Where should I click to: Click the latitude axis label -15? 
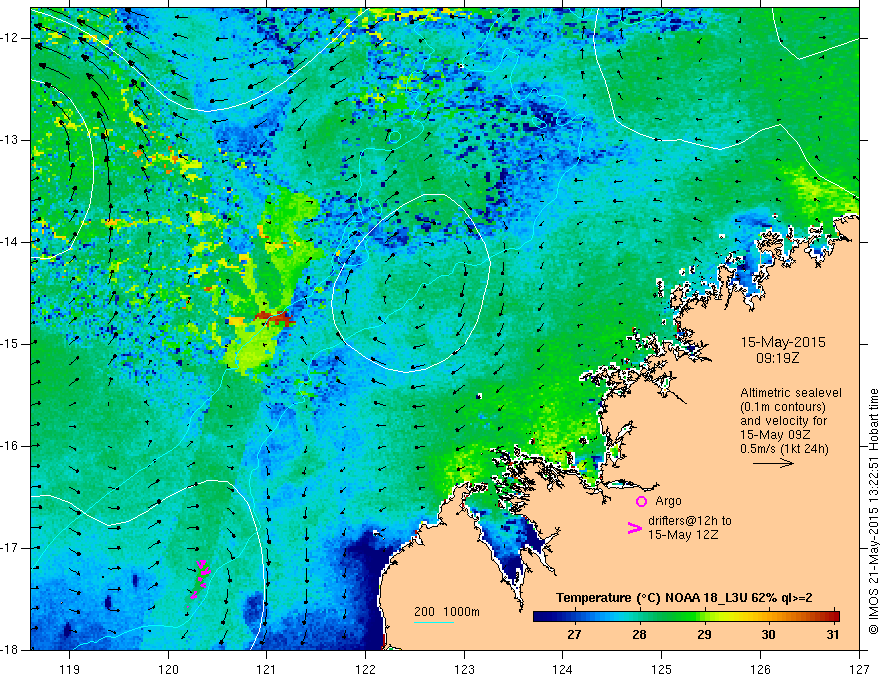pyautogui.click(x=11, y=344)
